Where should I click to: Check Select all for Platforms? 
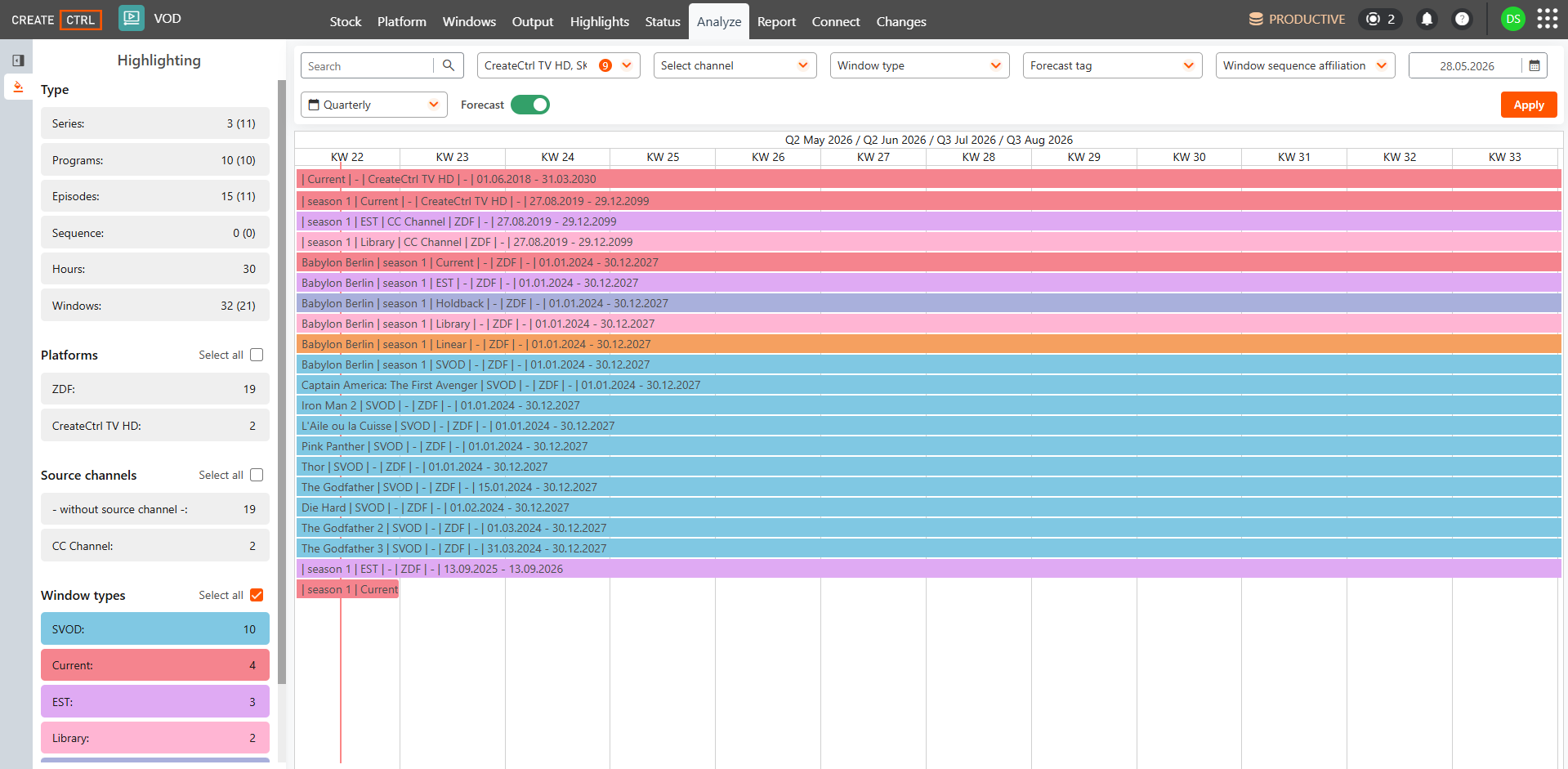click(257, 355)
